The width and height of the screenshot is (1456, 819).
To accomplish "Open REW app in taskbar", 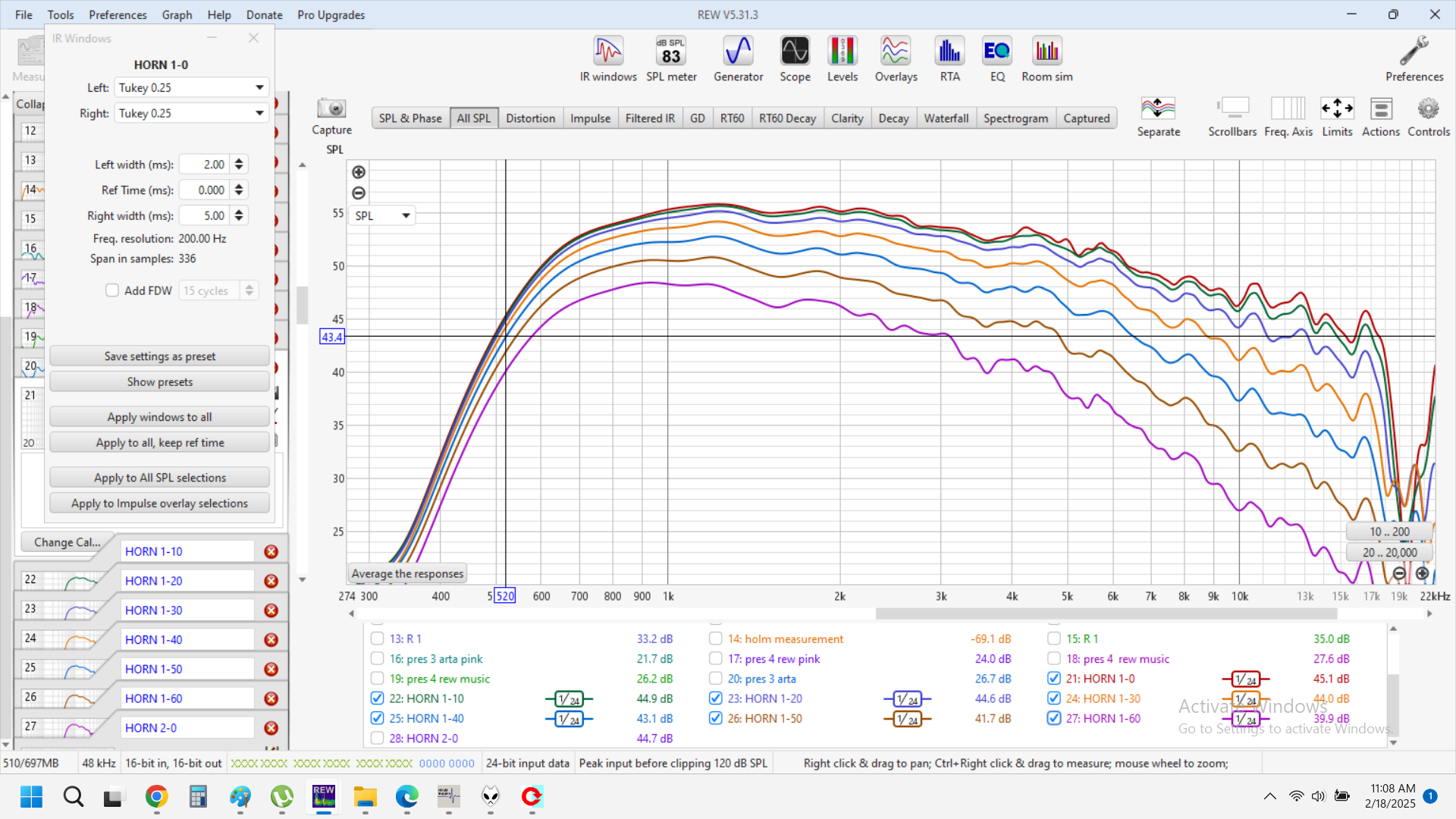I will pos(324,796).
